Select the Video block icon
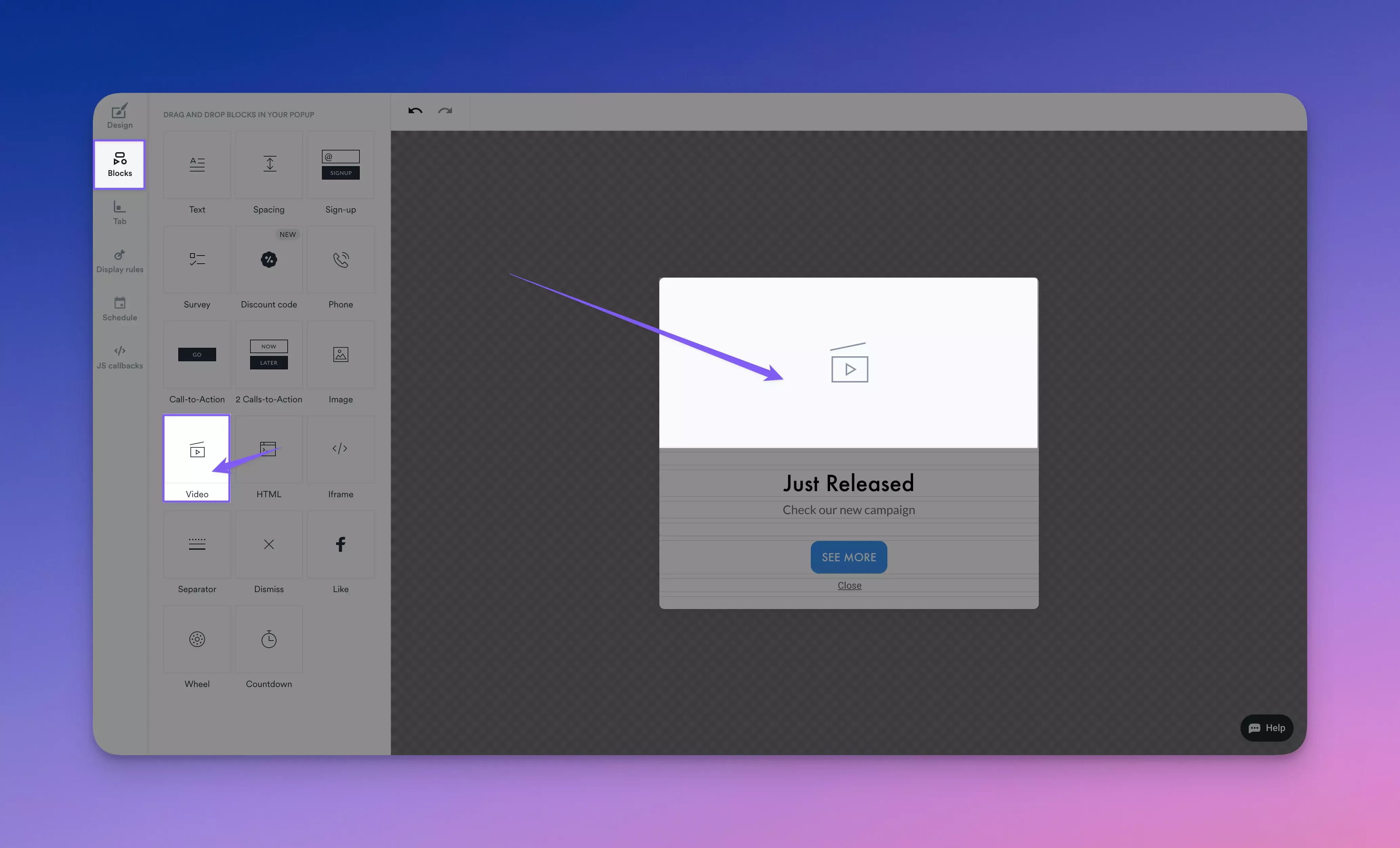 coord(197,449)
